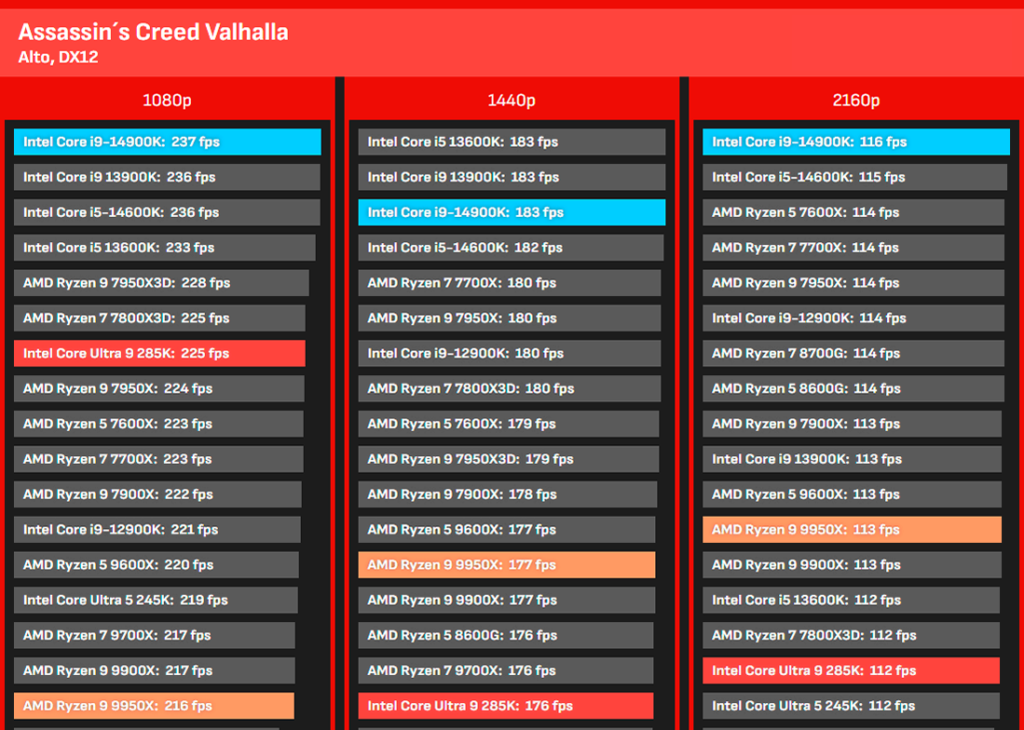Click the AMD Ryzen 7 8700G 114 fps bar
This screenshot has height=730, width=1024.
pos(854,353)
